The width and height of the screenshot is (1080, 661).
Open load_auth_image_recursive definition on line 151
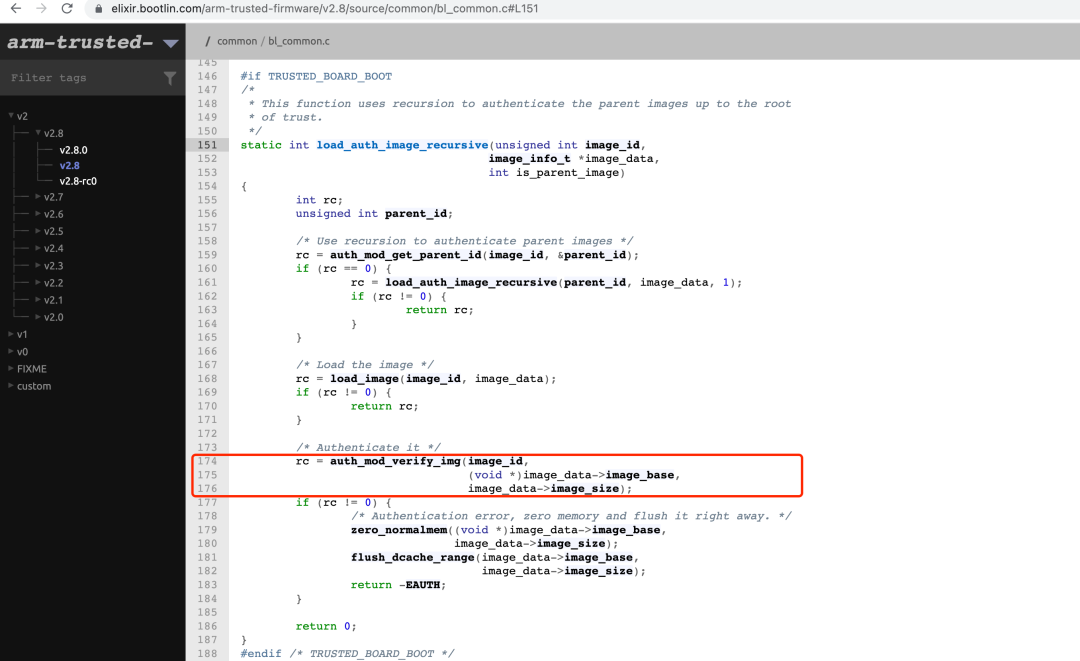pyautogui.click(x=402, y=145)
